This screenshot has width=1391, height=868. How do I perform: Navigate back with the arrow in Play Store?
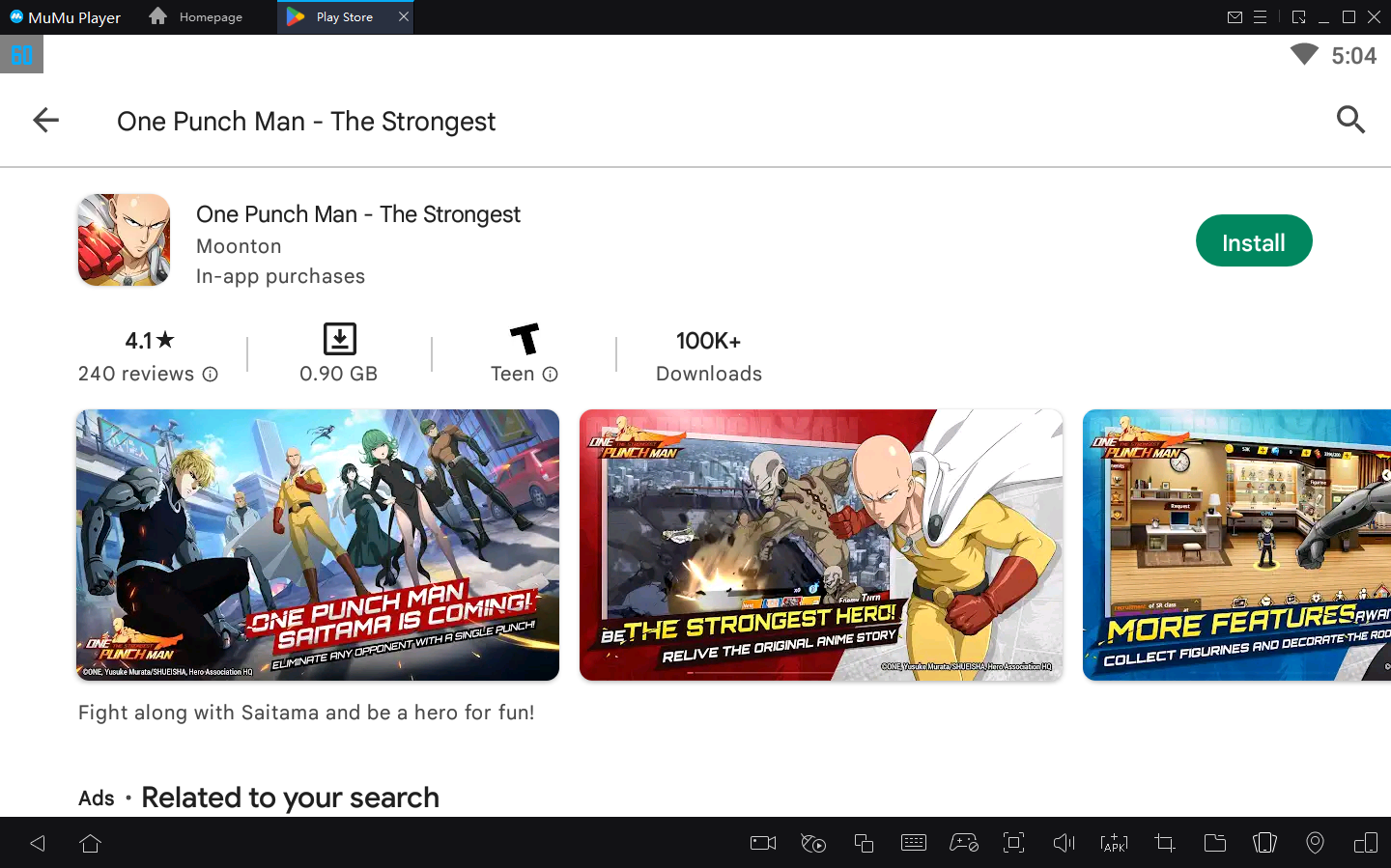pos(45,120)
